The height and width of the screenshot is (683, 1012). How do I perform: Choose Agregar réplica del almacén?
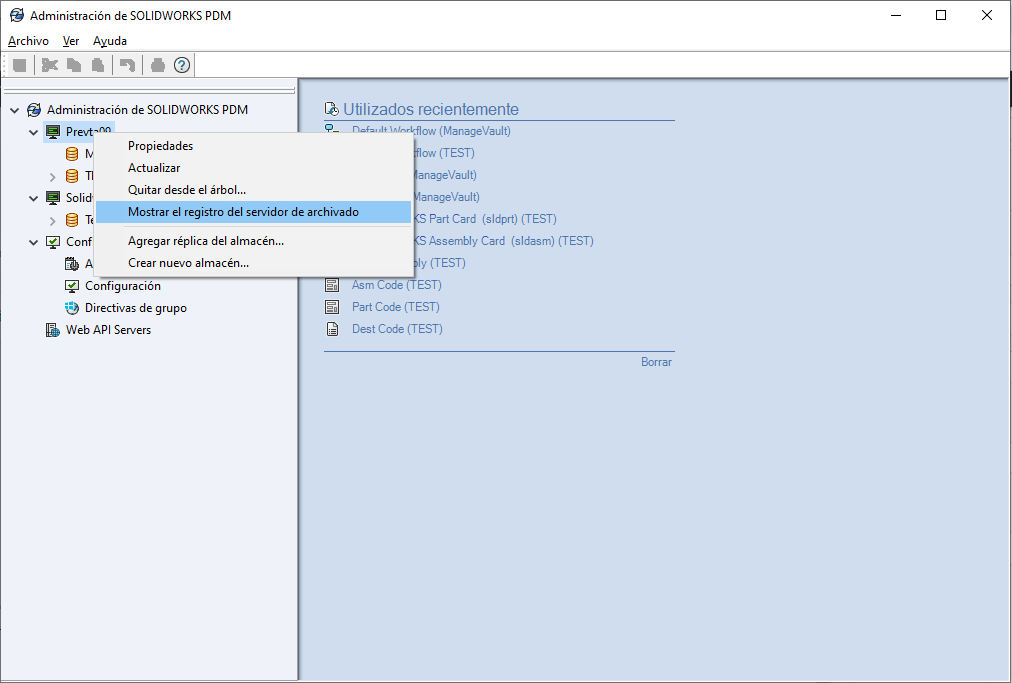[x=253, y=241]
